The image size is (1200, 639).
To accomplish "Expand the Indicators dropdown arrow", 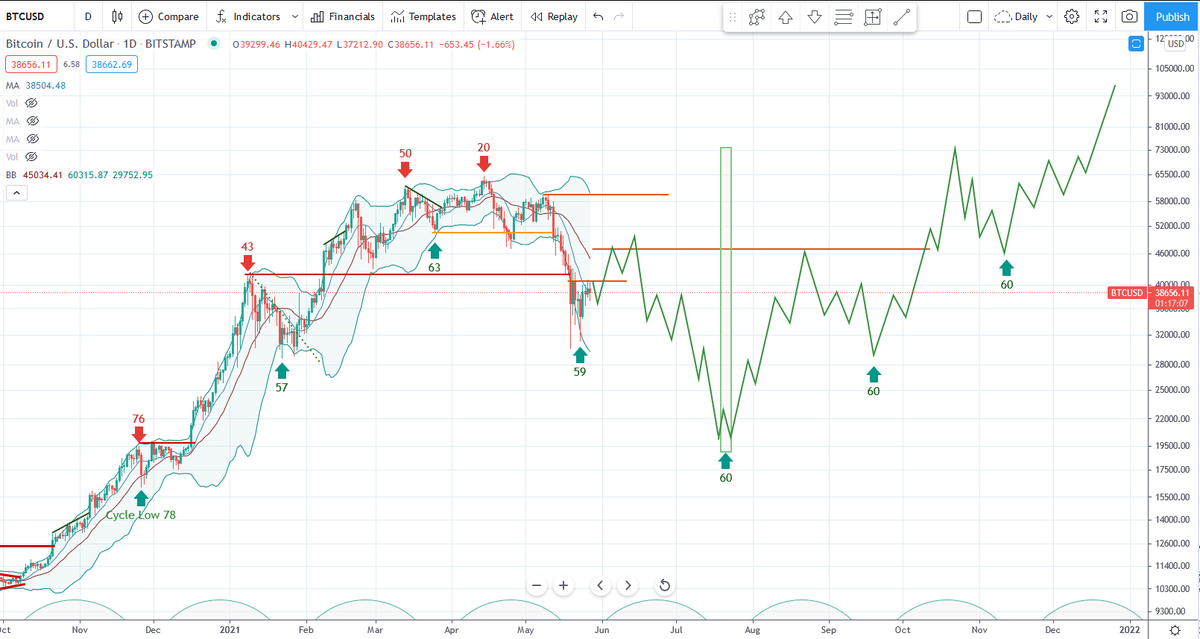I will [295, 17].
